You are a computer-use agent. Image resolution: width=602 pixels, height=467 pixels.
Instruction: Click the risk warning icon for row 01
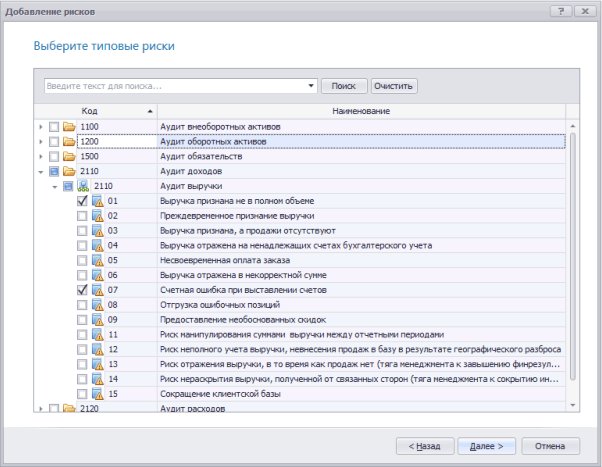tap(98, 201)
